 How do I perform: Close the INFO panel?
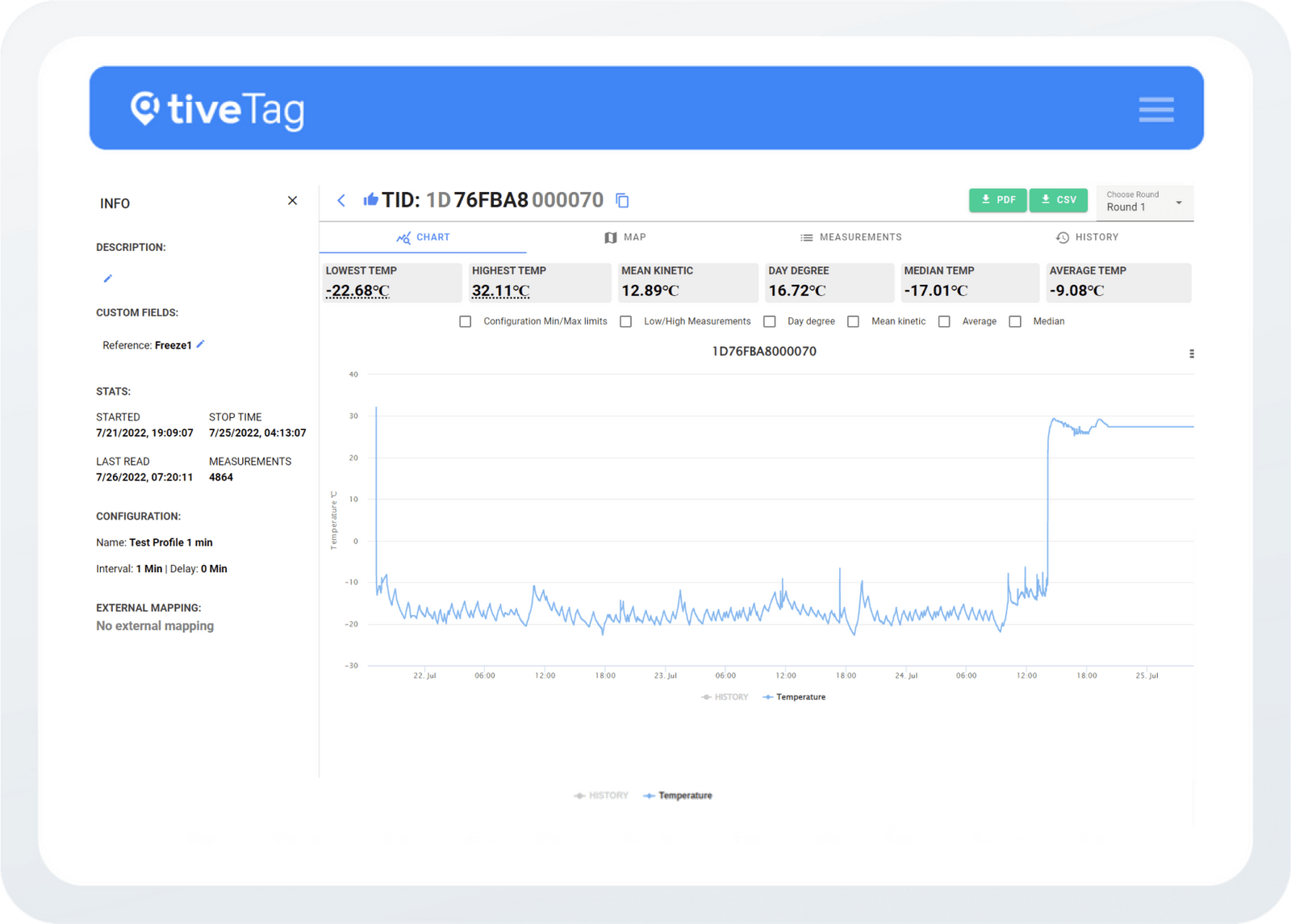point(292,201)
